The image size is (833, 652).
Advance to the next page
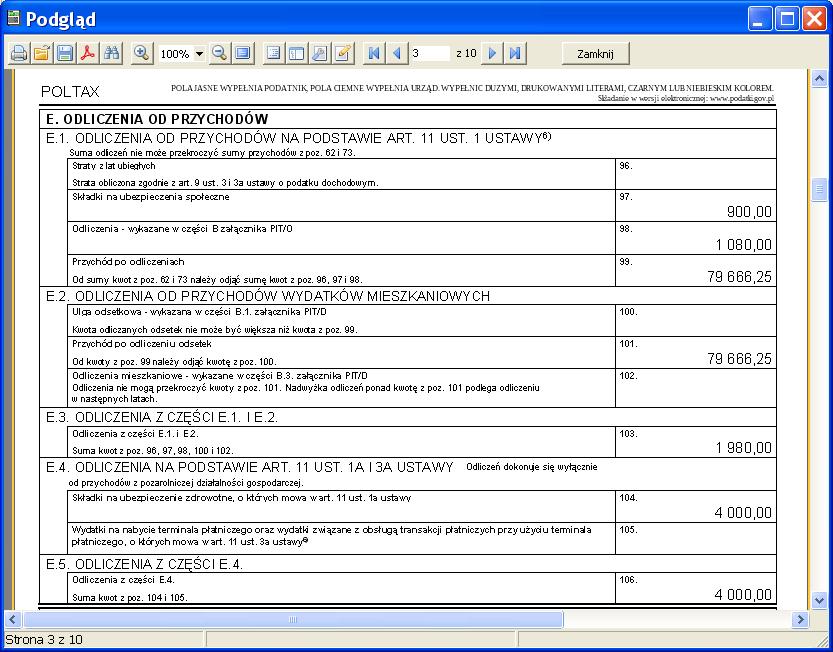(492, 53)
